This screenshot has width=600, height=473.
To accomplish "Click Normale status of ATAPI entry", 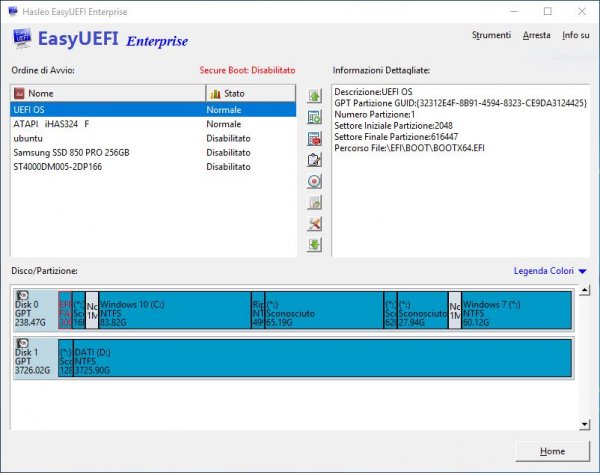I will click(224, 124).
